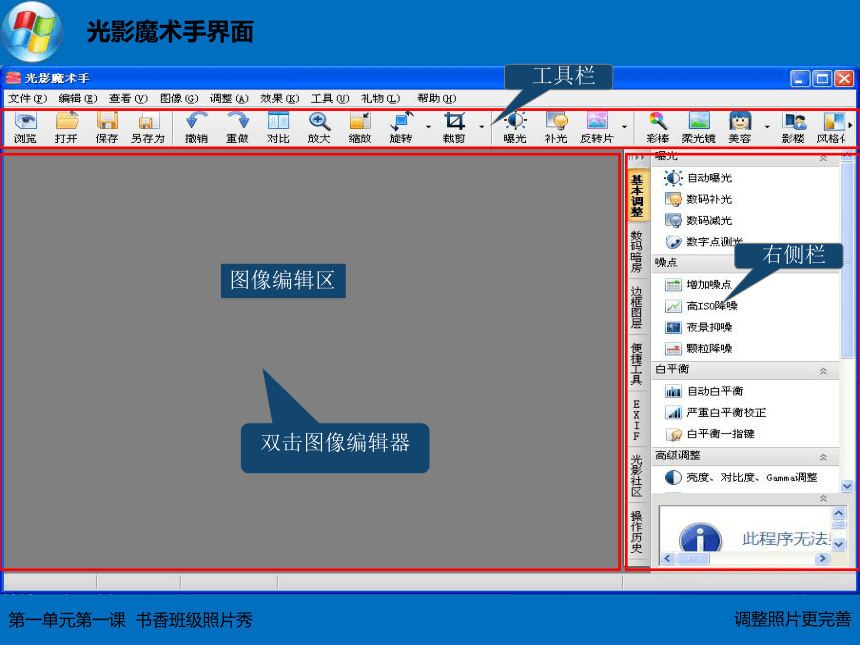Click the sidebar collapse arrows handle
Screen dimensions: 860x645
tap(637, 157)
